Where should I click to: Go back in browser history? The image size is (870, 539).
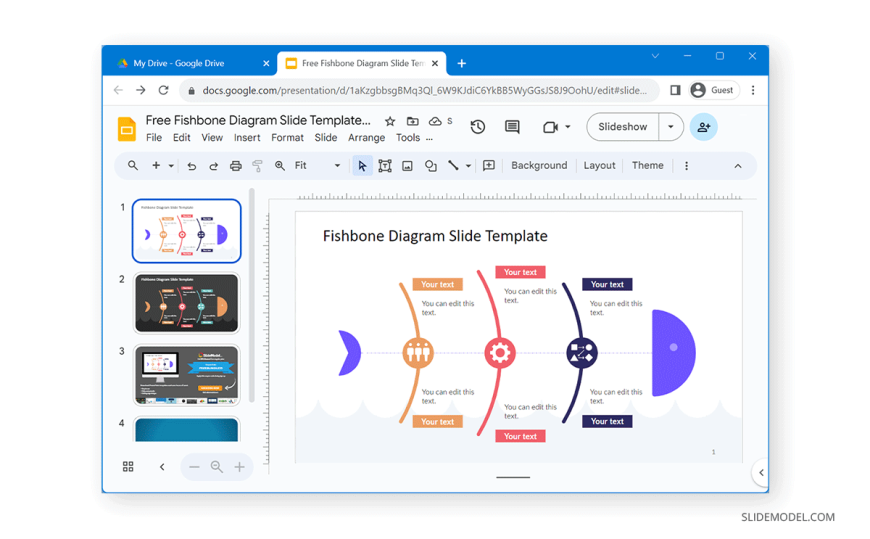[118, 90]
